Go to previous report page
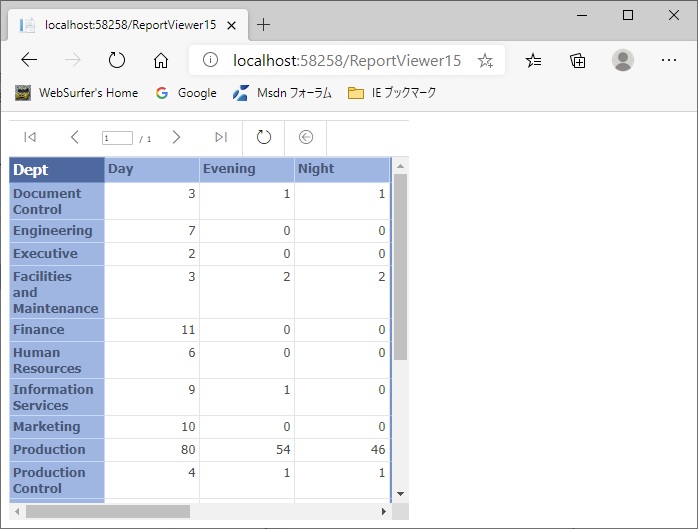 (x=75, y=137)
